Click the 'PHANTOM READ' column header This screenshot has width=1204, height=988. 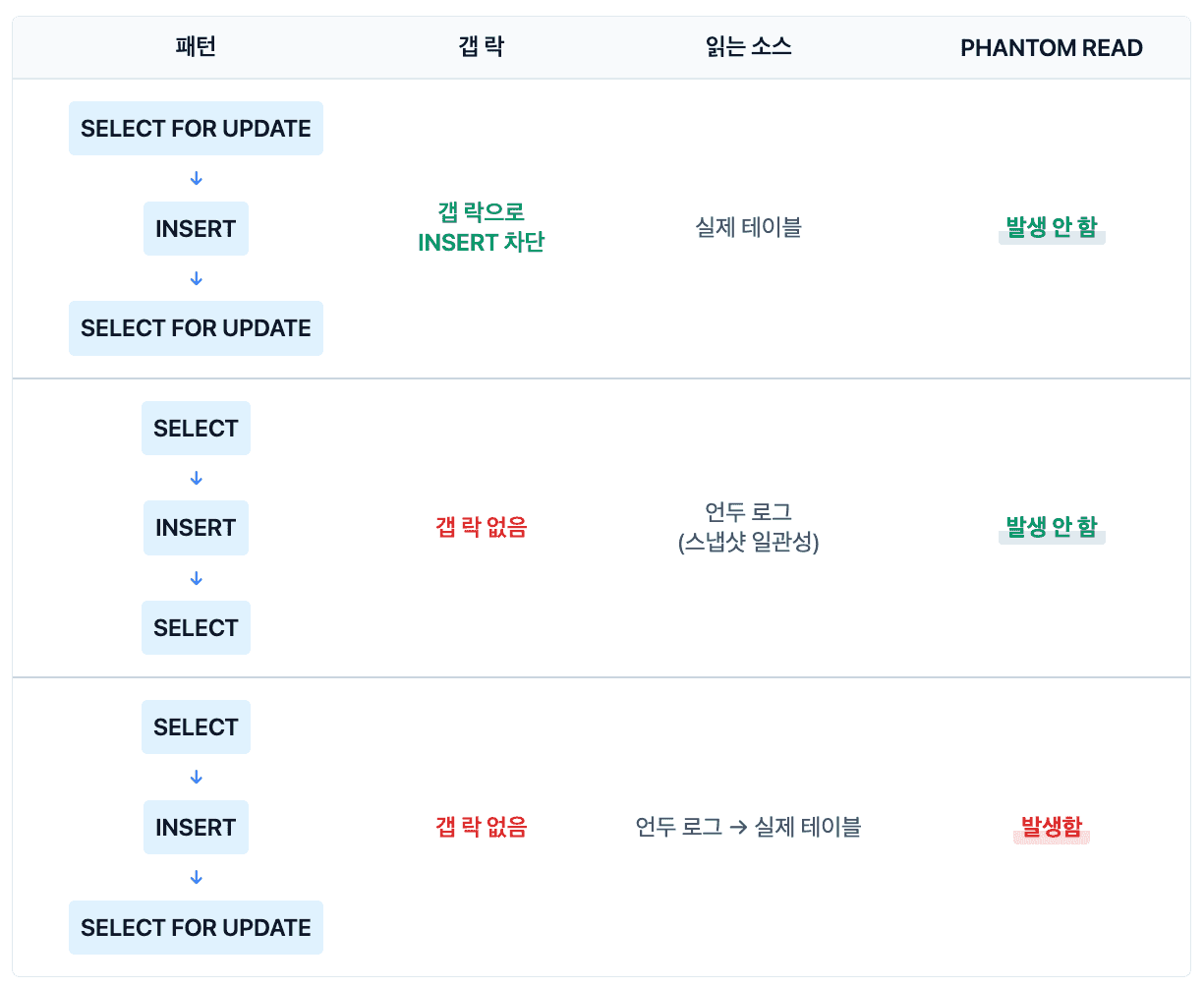[x=1051, y=48]
